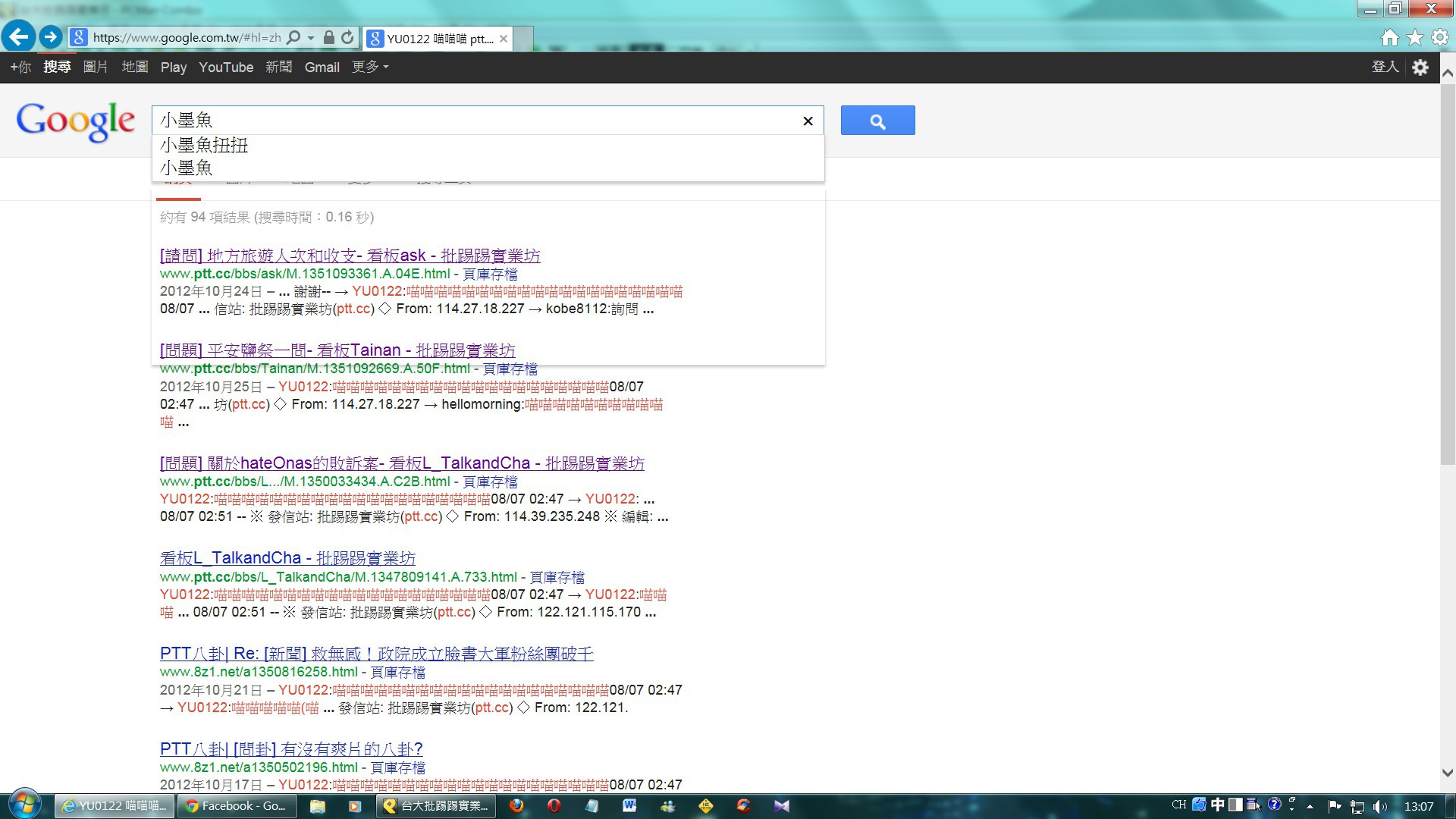Click the browser forward arrow

tap(51, 36)
